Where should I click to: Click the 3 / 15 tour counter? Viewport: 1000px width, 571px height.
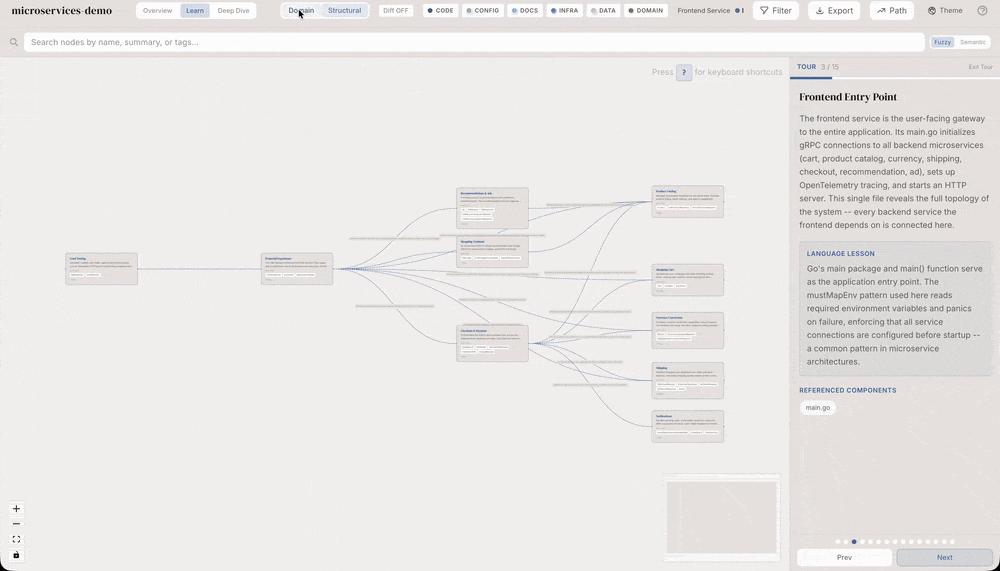point(830,66)
